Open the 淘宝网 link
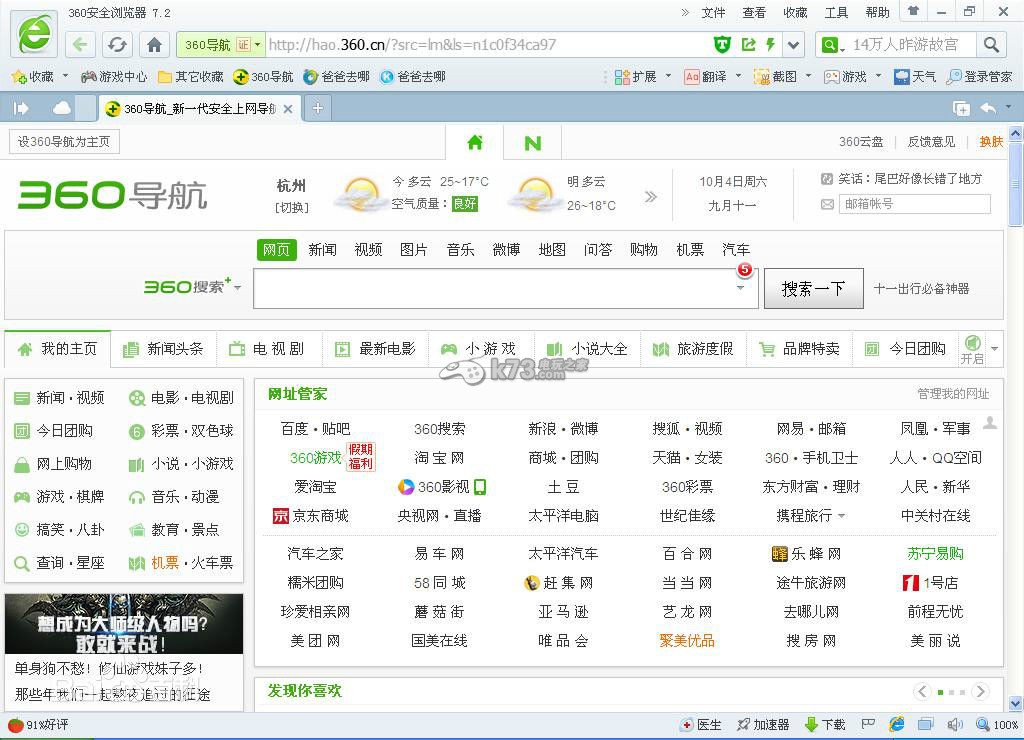Screen dimensions: 1024x740 coord(438,458)
